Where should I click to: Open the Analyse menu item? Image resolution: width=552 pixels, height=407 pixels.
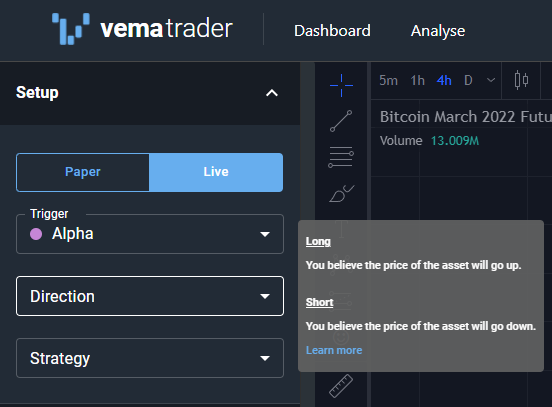(x=438, y=31)
